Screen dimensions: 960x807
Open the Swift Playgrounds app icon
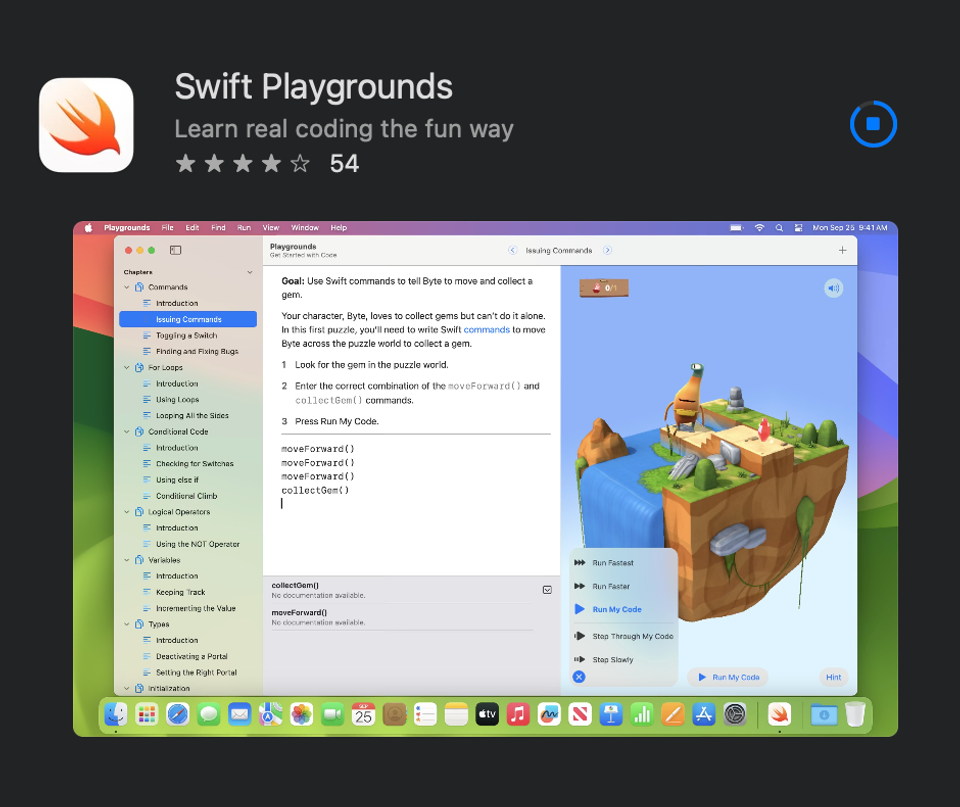86,125
